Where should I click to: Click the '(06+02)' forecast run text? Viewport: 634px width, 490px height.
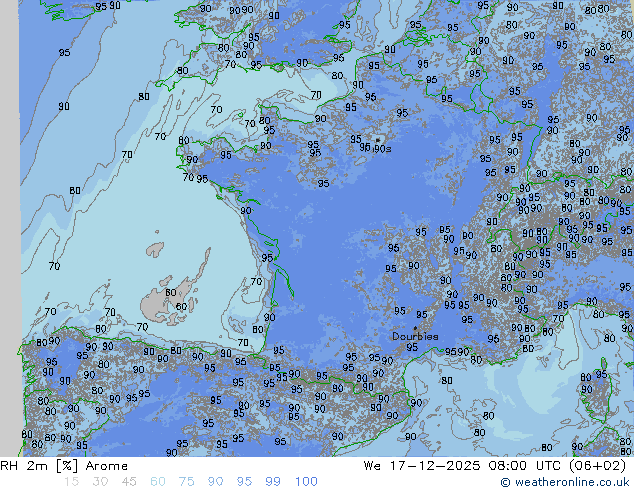(598, 466)
